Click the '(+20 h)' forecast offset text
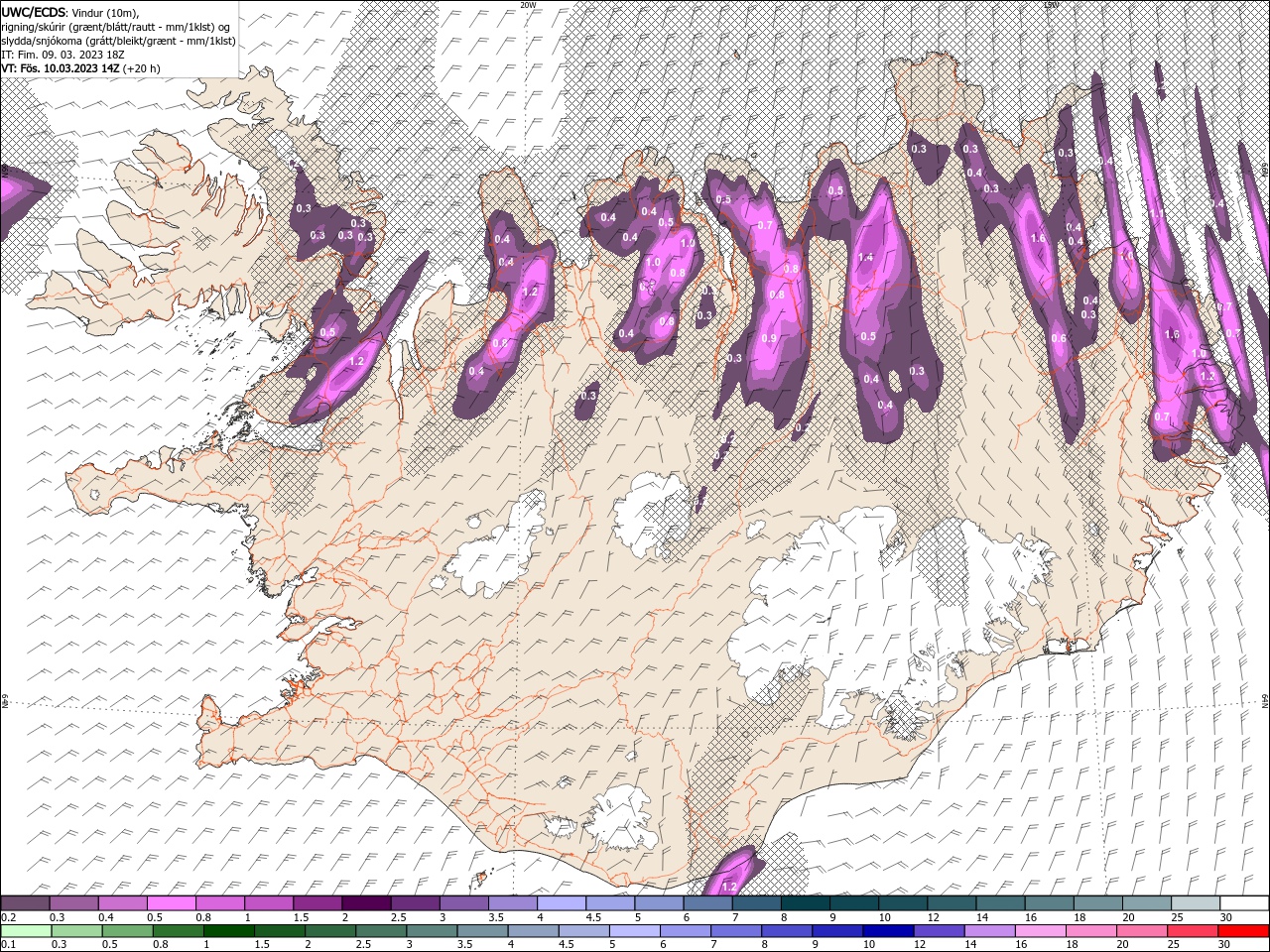This screenshot has width=1270, height=952. [x=142, y=68]
